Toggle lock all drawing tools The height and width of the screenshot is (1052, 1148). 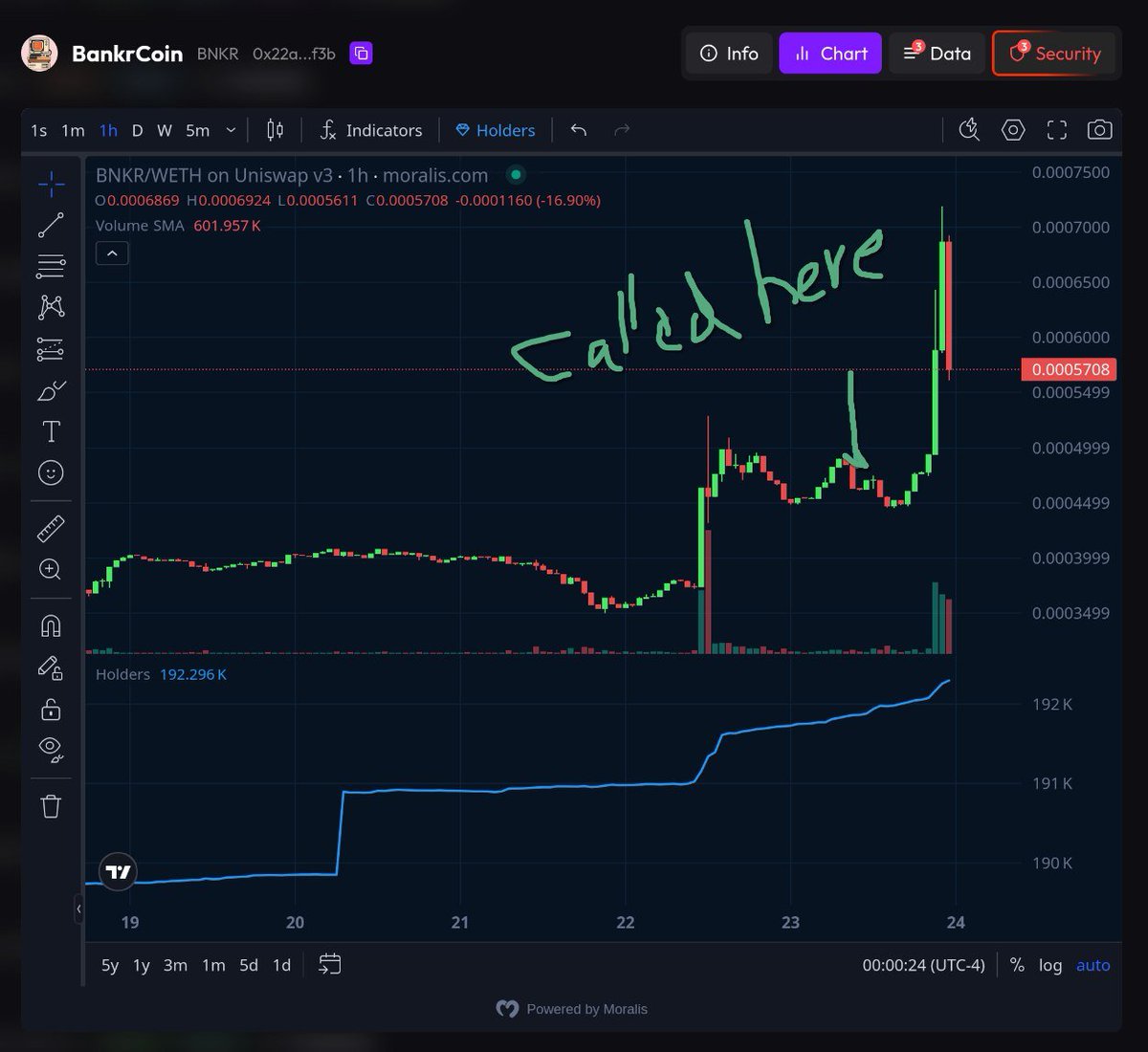click(51, 709)
